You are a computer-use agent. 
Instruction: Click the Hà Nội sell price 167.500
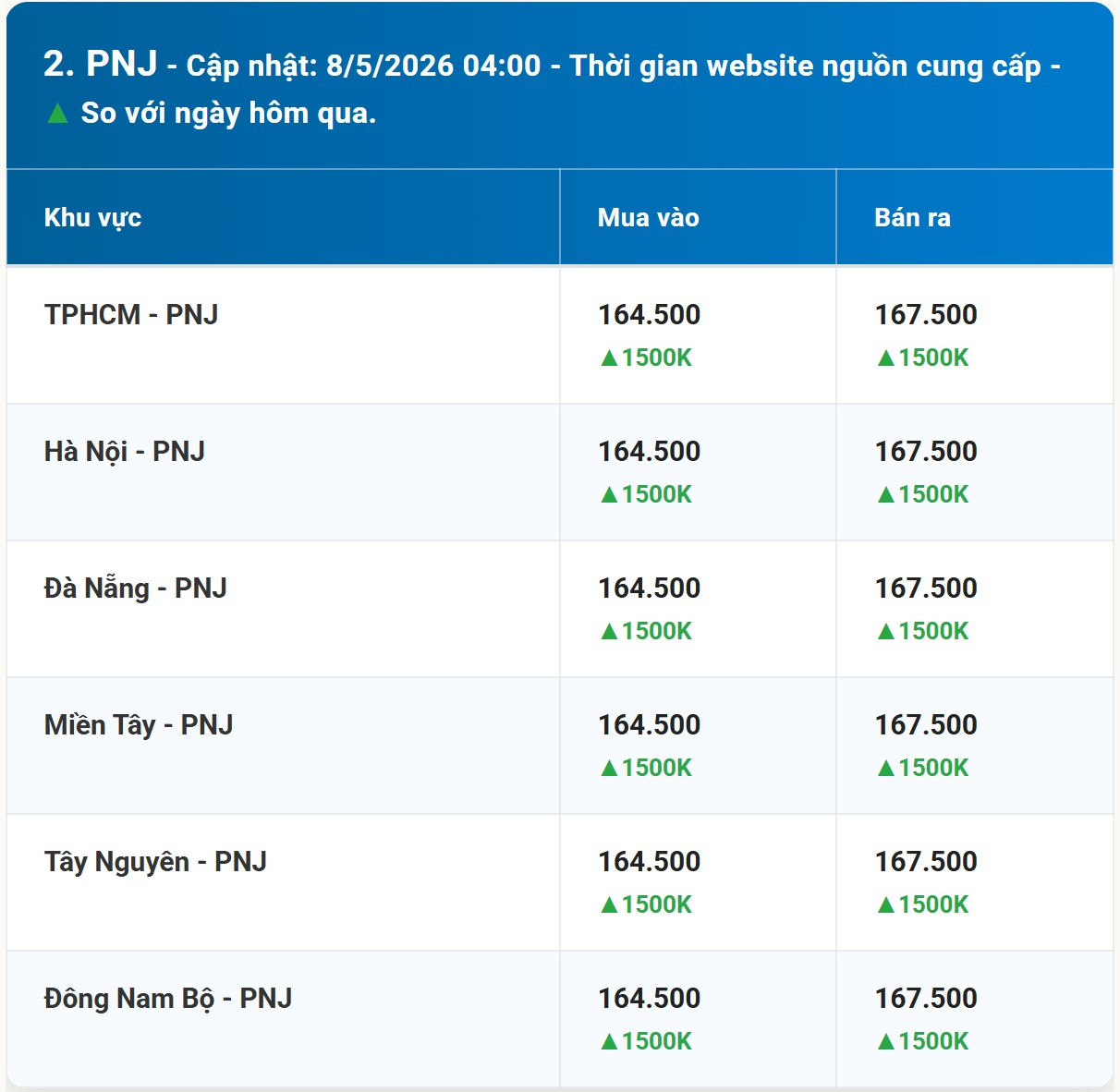[x=926, y=451]
